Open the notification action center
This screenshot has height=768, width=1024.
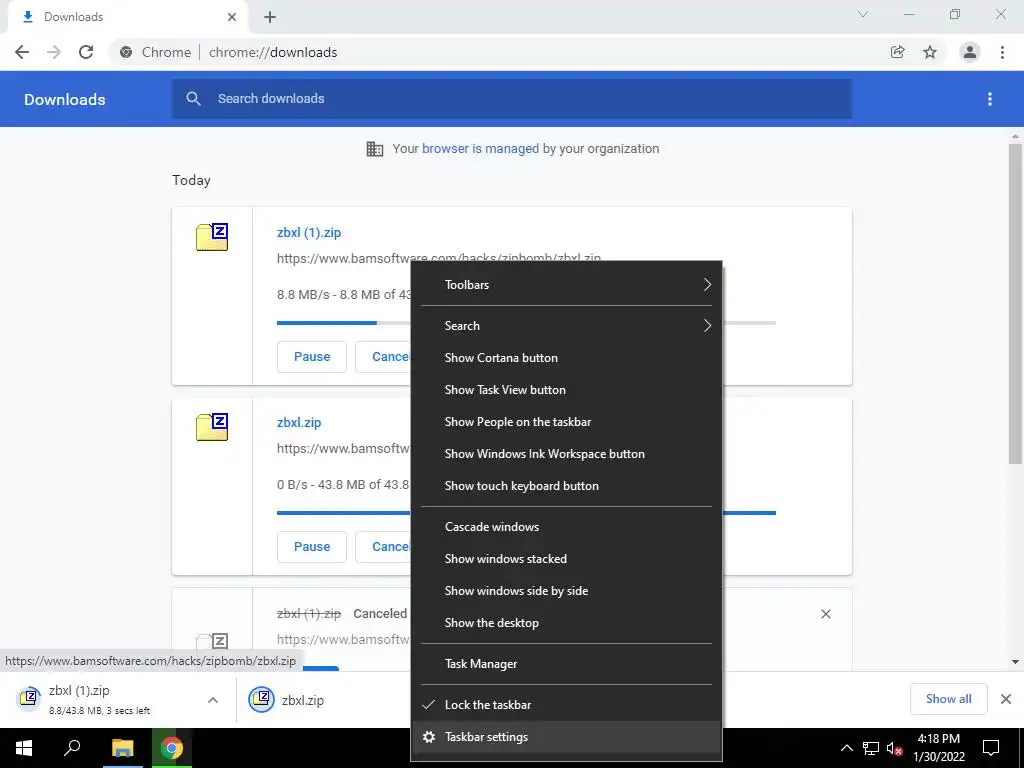[991, 748]
